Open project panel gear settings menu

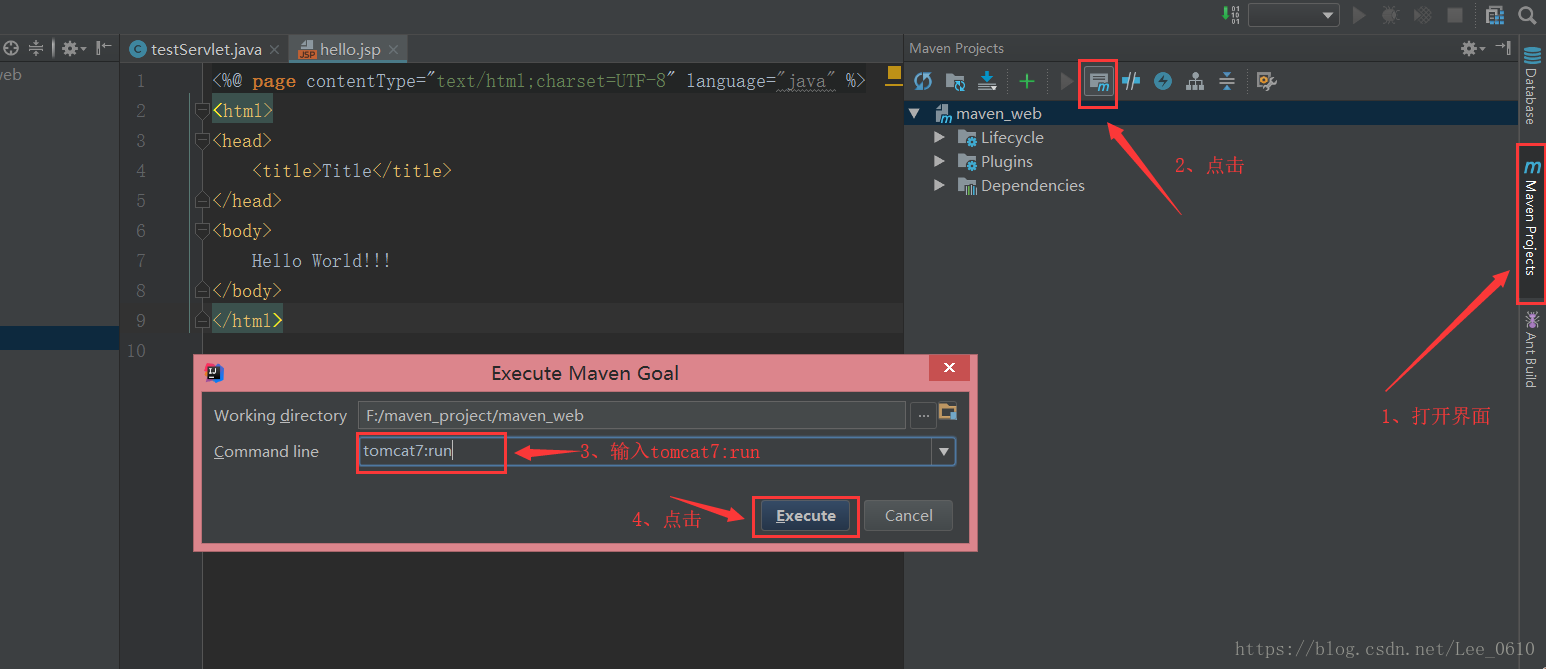point(74,48)
